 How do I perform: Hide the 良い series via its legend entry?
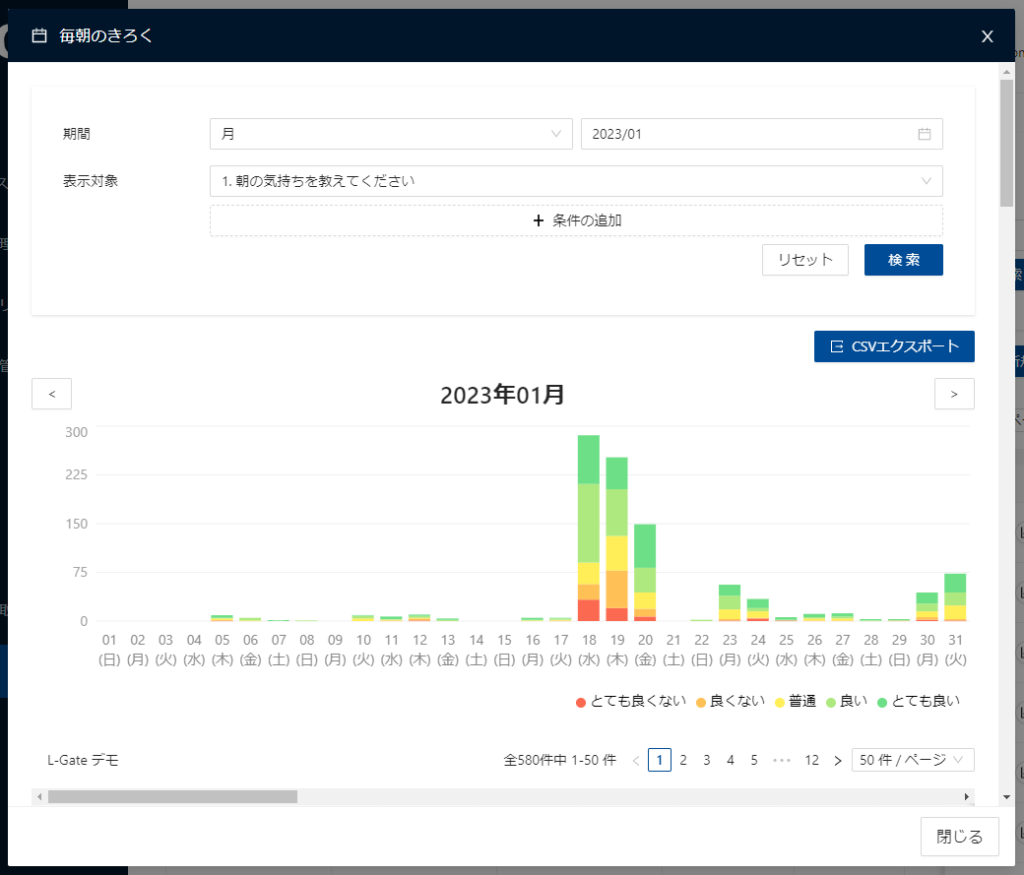point(846,700)
